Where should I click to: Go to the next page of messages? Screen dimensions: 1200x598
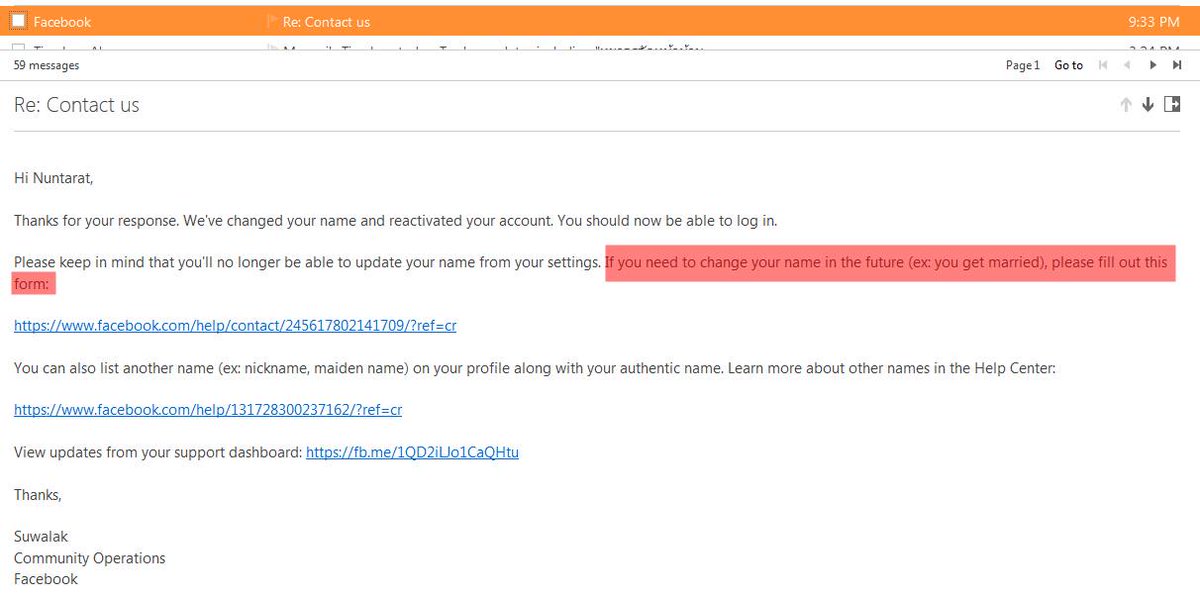point(1152,65)
